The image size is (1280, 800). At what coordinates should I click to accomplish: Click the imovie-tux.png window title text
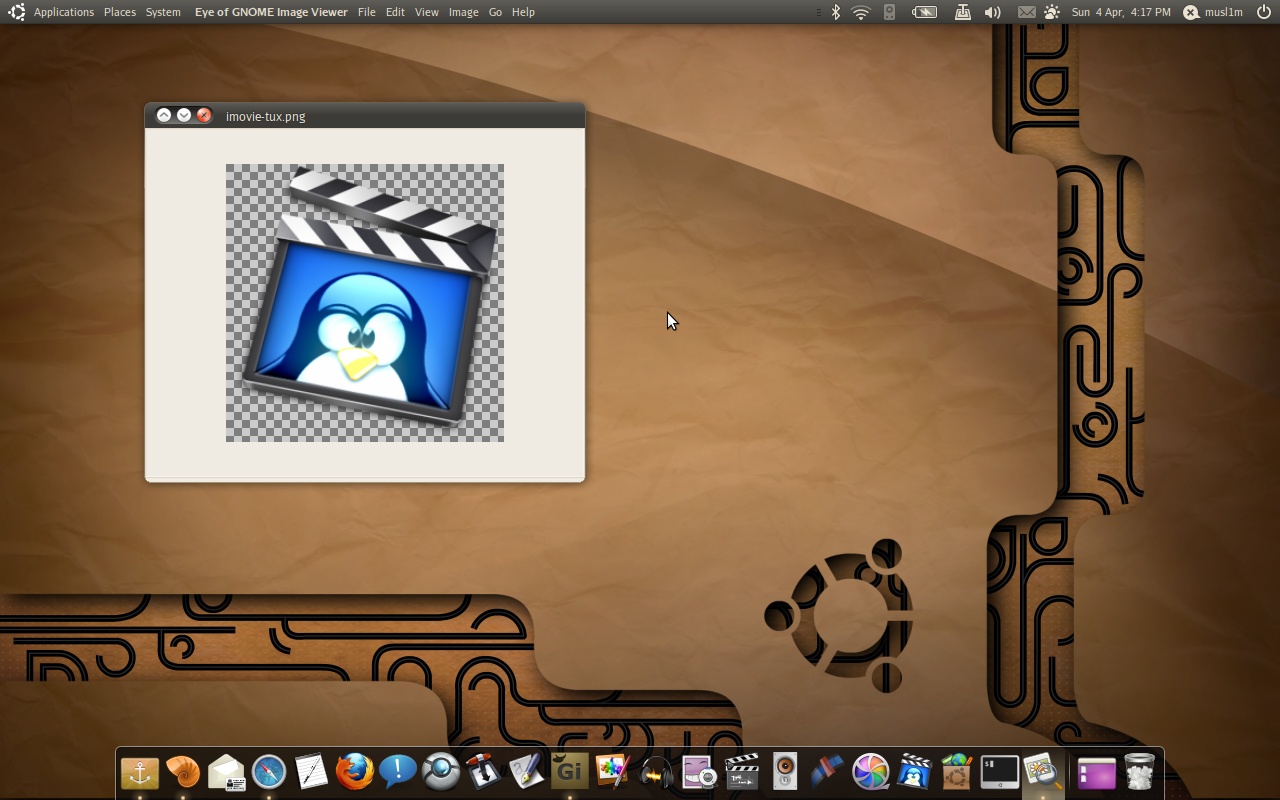[266, 116]
